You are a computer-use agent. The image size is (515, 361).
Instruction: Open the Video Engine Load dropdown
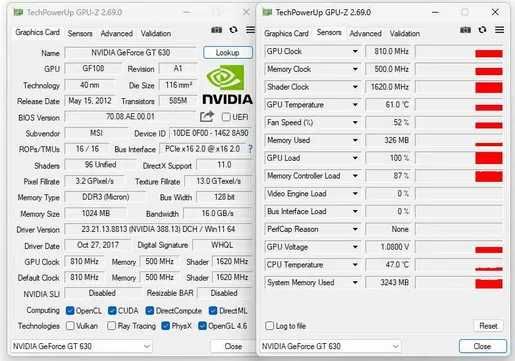click(355, 194)
